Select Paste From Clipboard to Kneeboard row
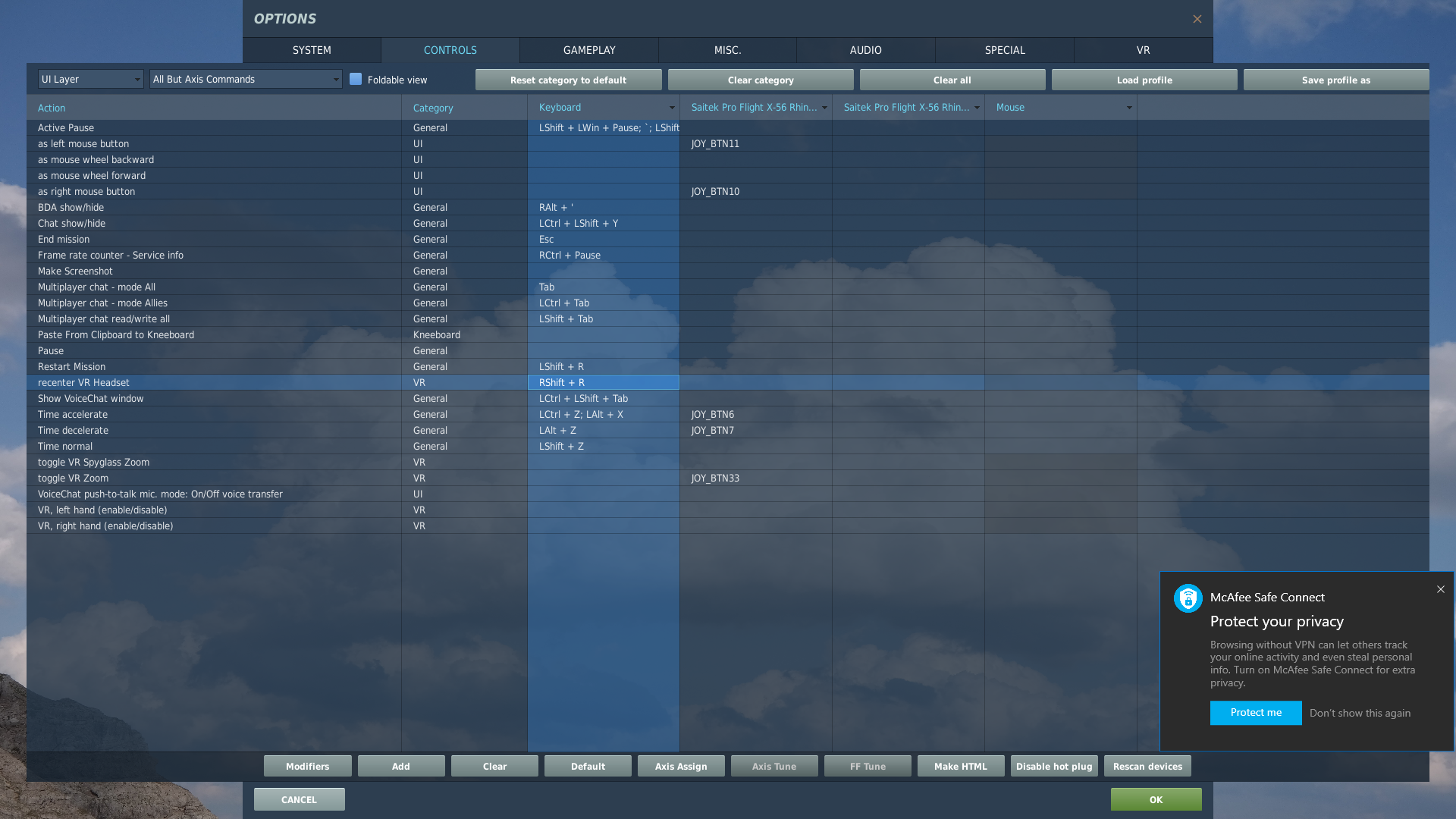Viewport: 1456px width, 819px height. pyautogui.click(x=728, y=334)
